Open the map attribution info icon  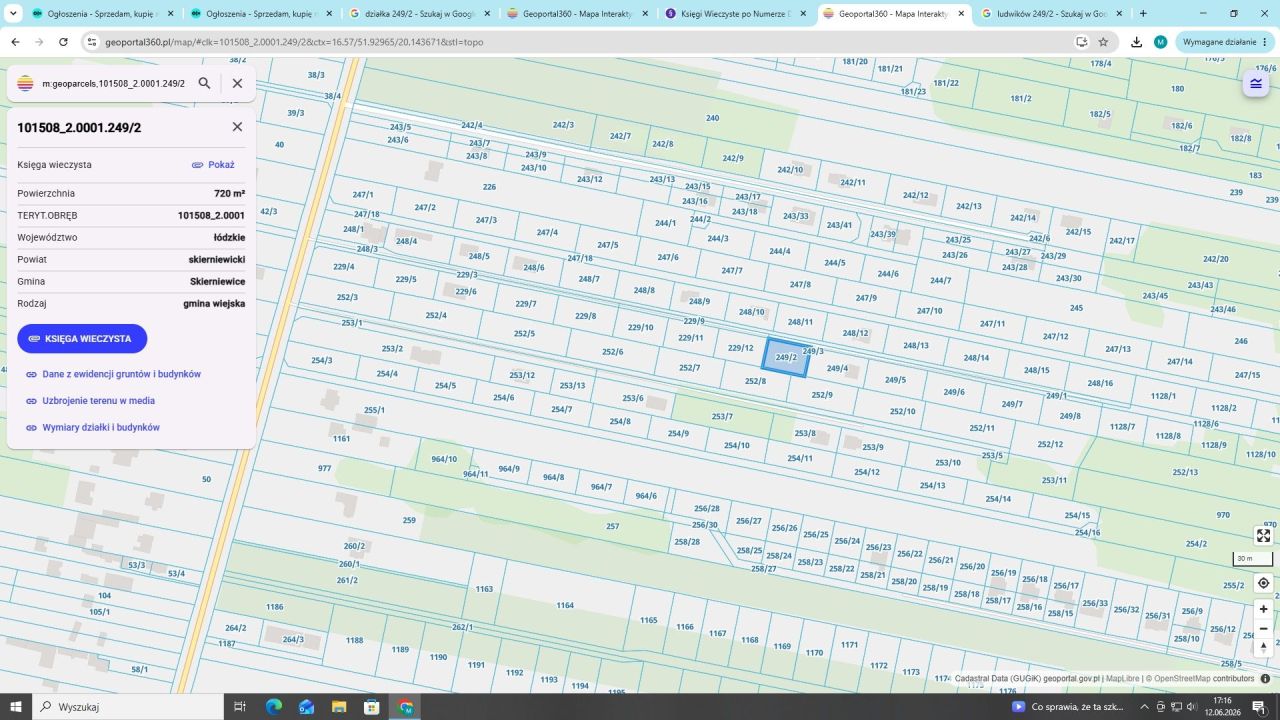pos(1265,678)
